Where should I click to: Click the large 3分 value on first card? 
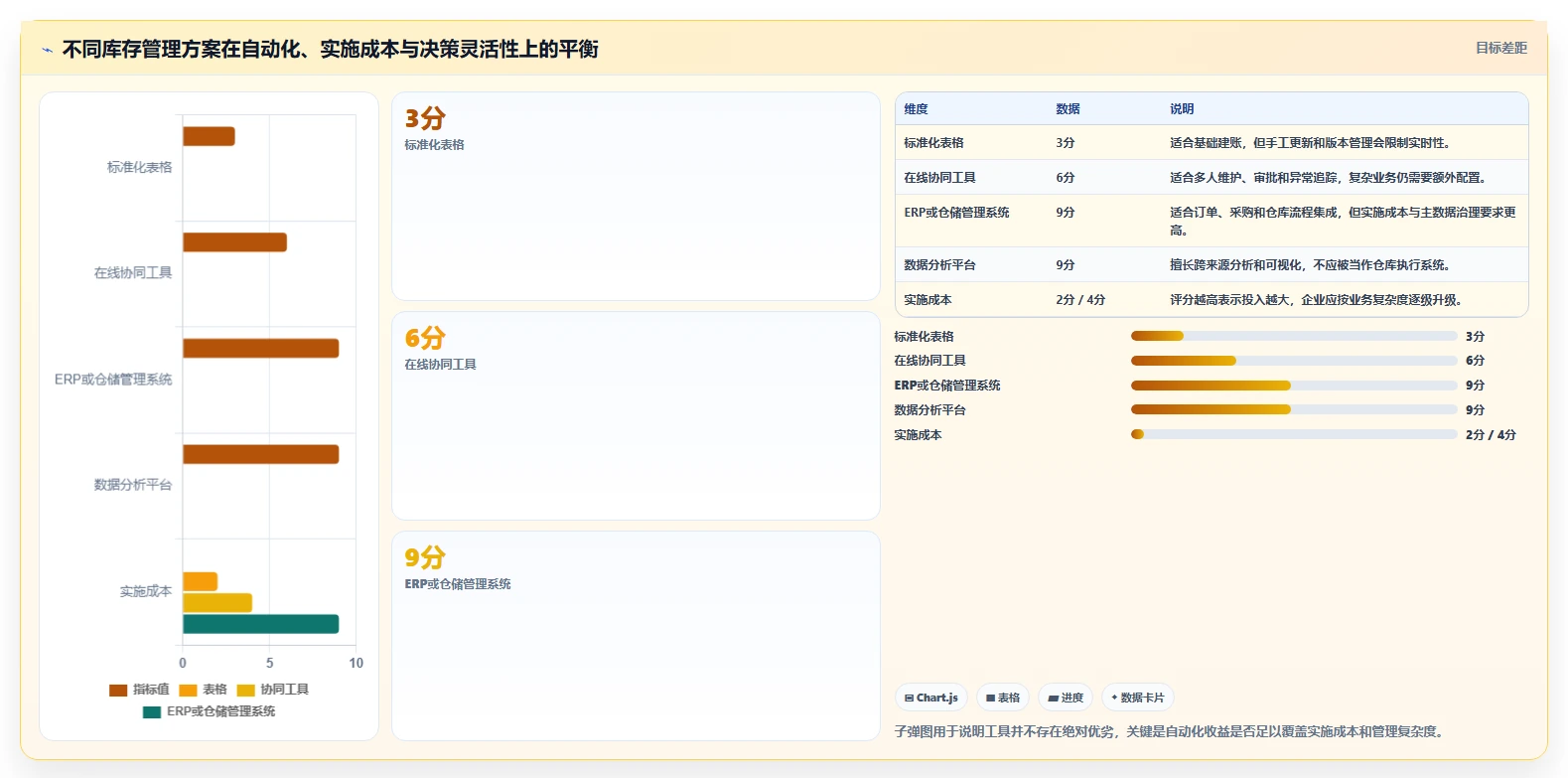(425, 118)
